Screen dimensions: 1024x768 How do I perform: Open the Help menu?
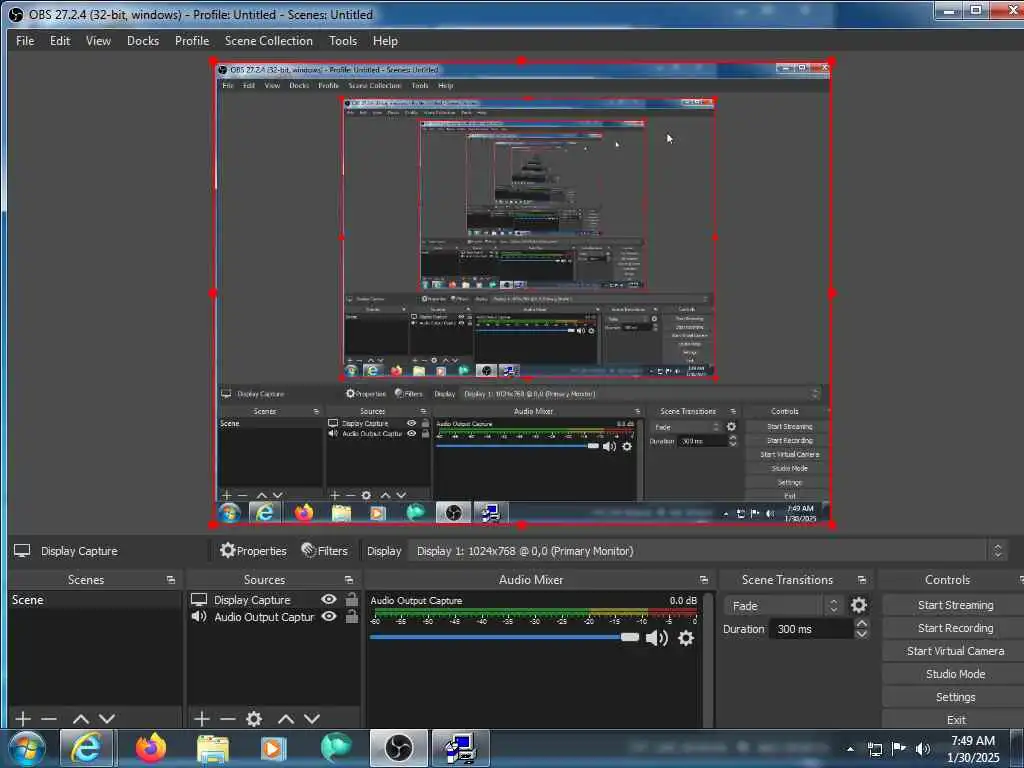point(385,40)
